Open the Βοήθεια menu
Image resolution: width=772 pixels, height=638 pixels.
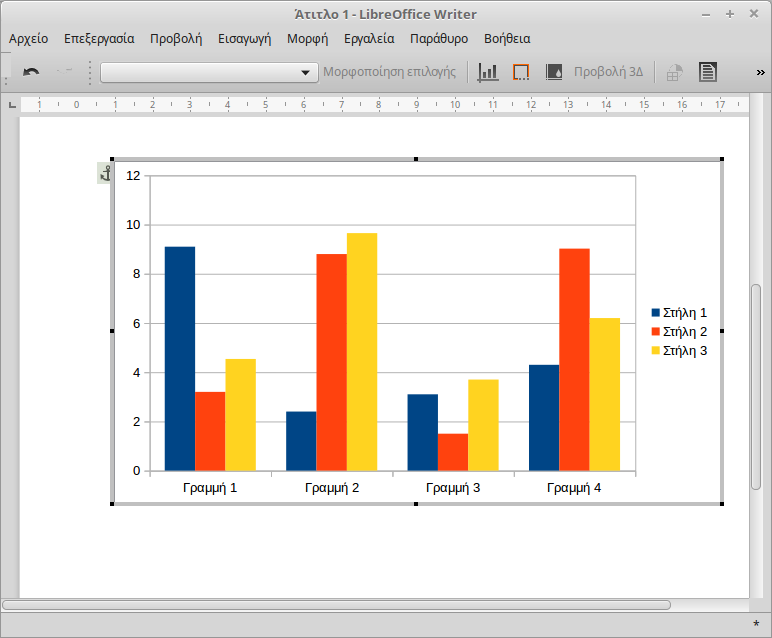click(507, 39)
